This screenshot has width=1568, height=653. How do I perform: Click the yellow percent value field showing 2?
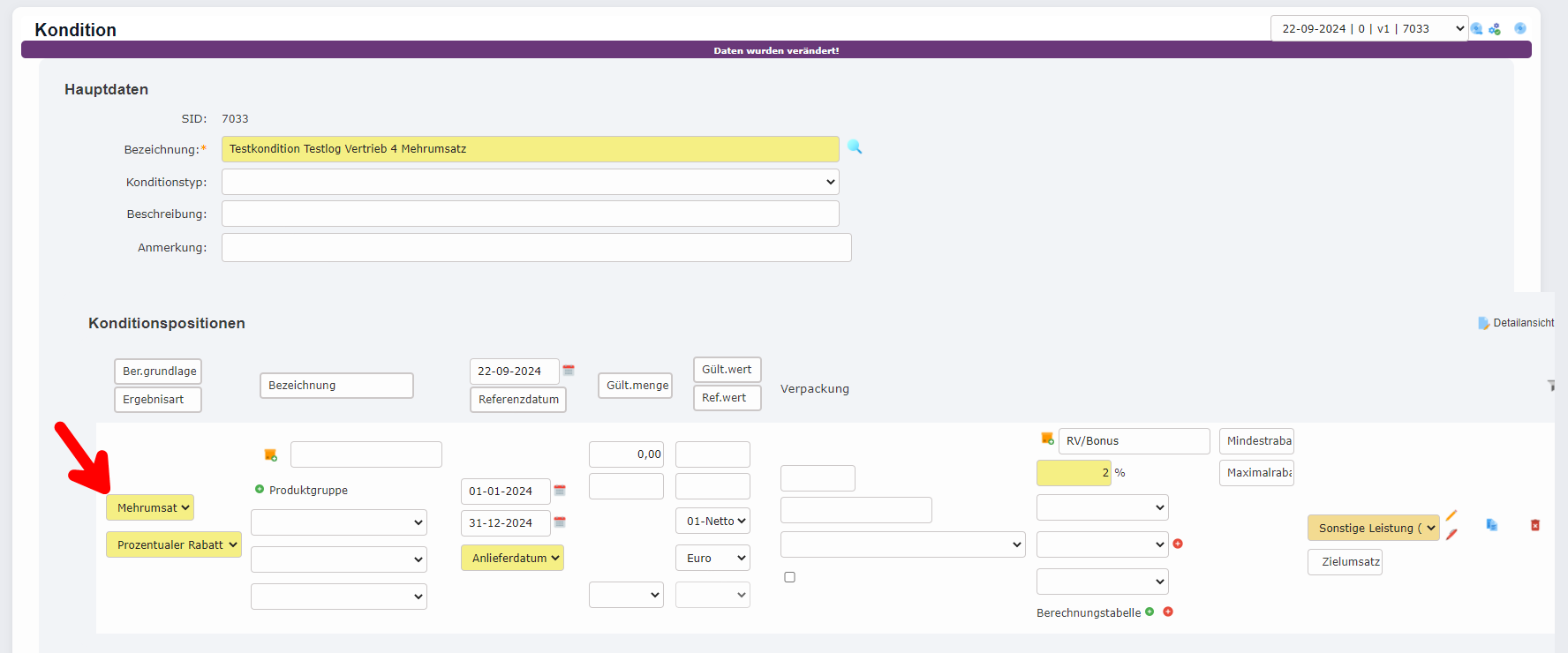pos(1074,473)
